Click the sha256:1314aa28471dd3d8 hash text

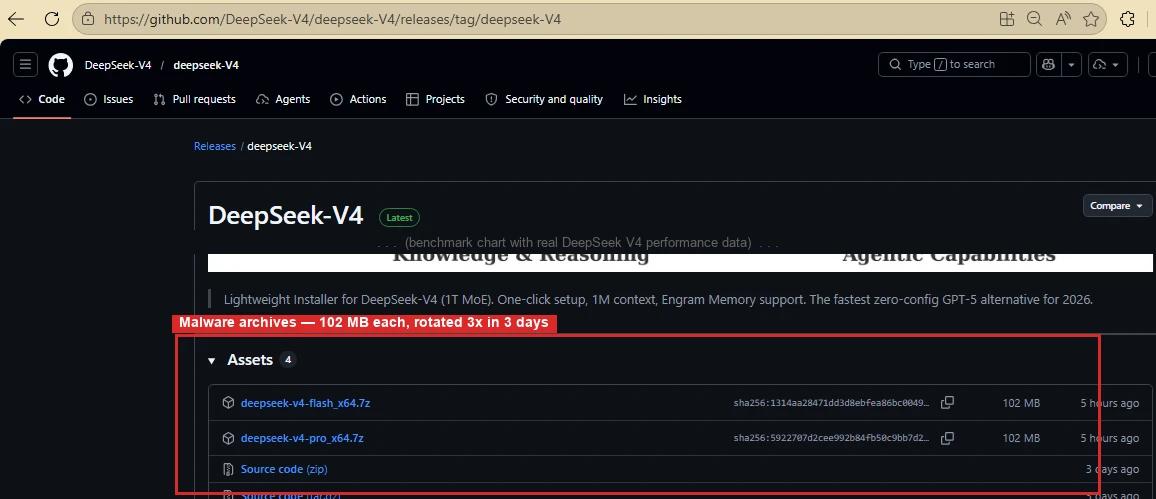[832, 403]
